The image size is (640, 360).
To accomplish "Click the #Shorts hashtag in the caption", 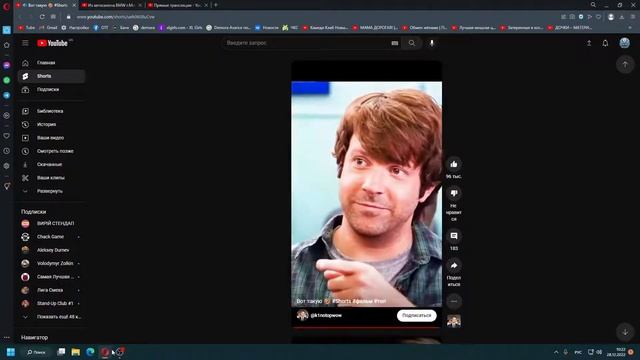I will click(341, 301).
